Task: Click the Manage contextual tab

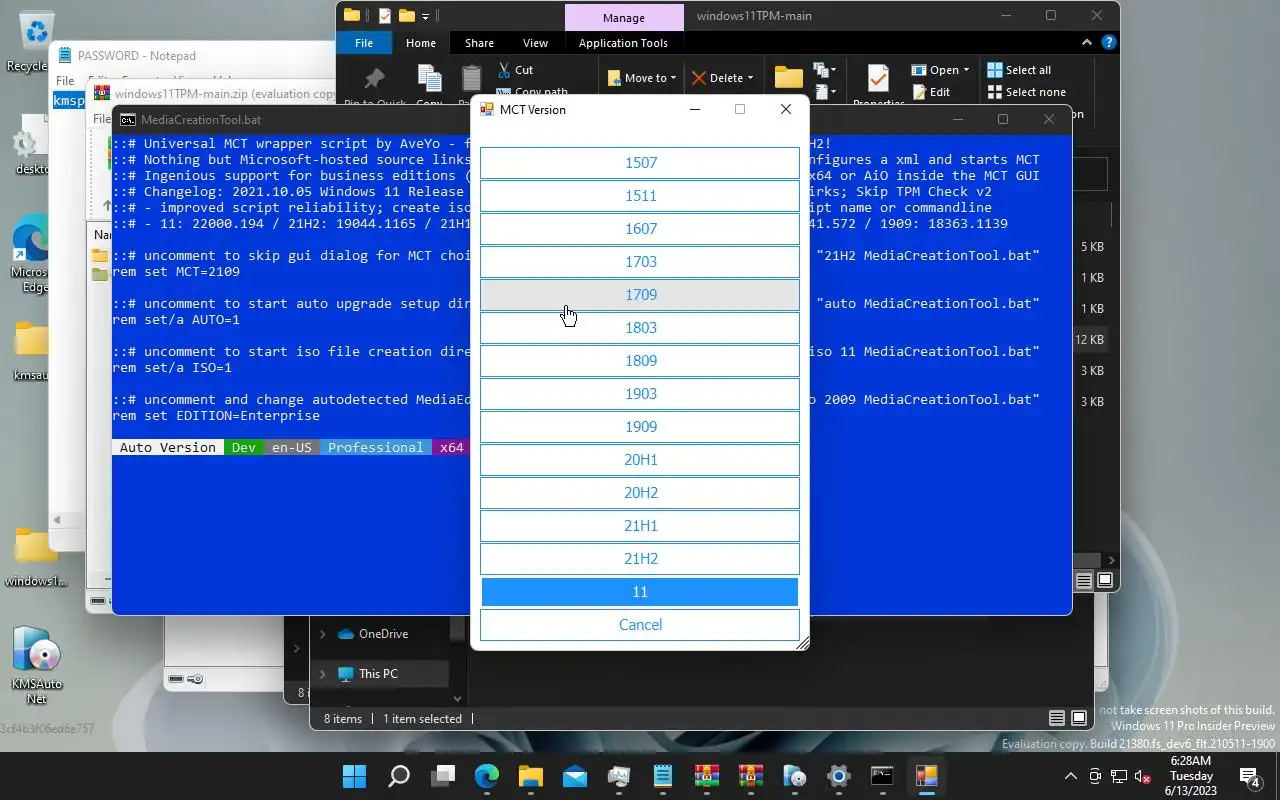Action: pos(623,18)
